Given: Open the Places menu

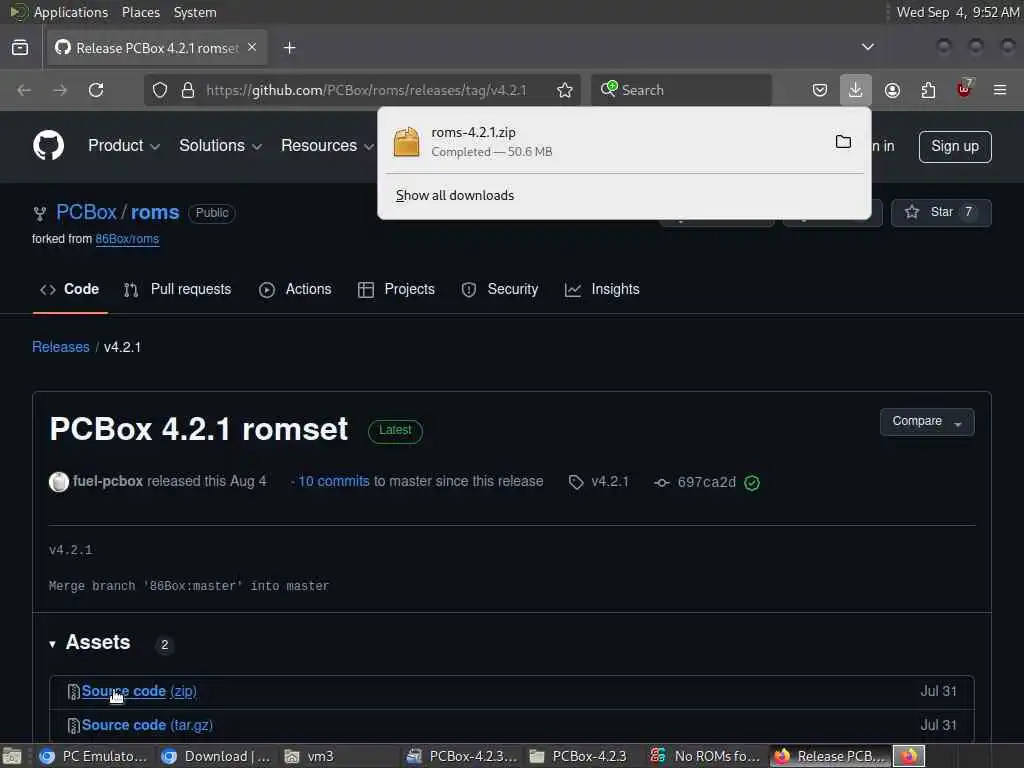Looking at the screenshot, I should point(140,12).
